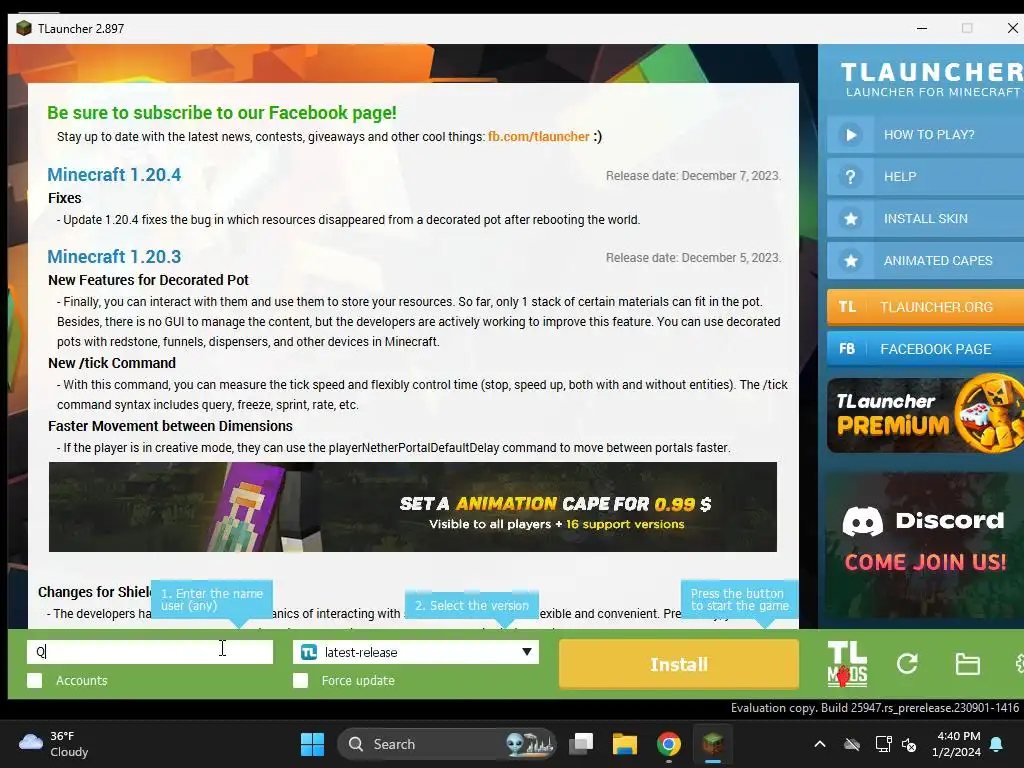
Task: Click 'Release date: December 7, 2023' text
Action: pos(693,176)
